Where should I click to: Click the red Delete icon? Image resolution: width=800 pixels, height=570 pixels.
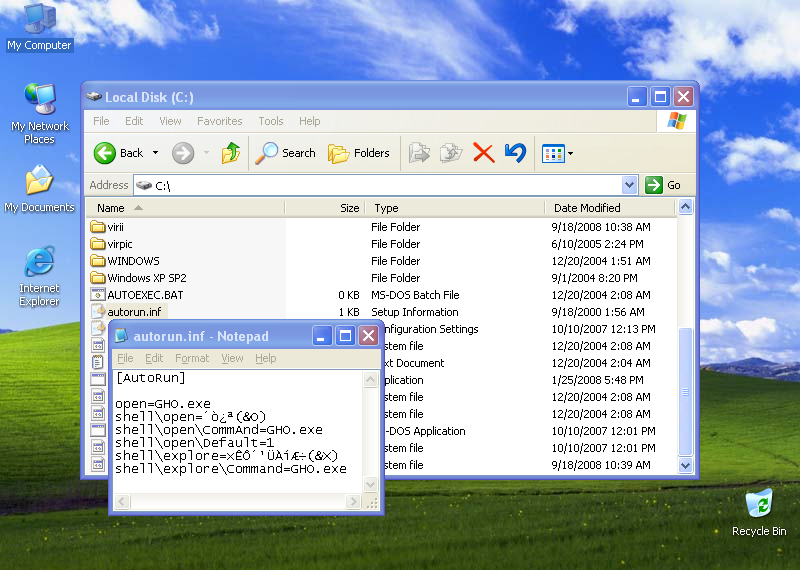tap(483, 153)
